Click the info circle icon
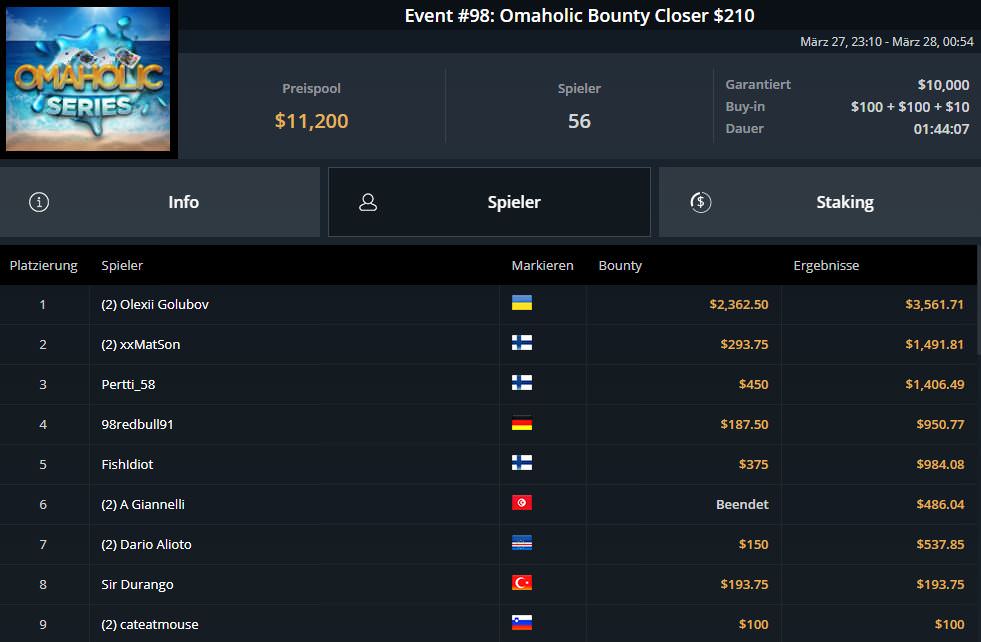 coord(39,202)
